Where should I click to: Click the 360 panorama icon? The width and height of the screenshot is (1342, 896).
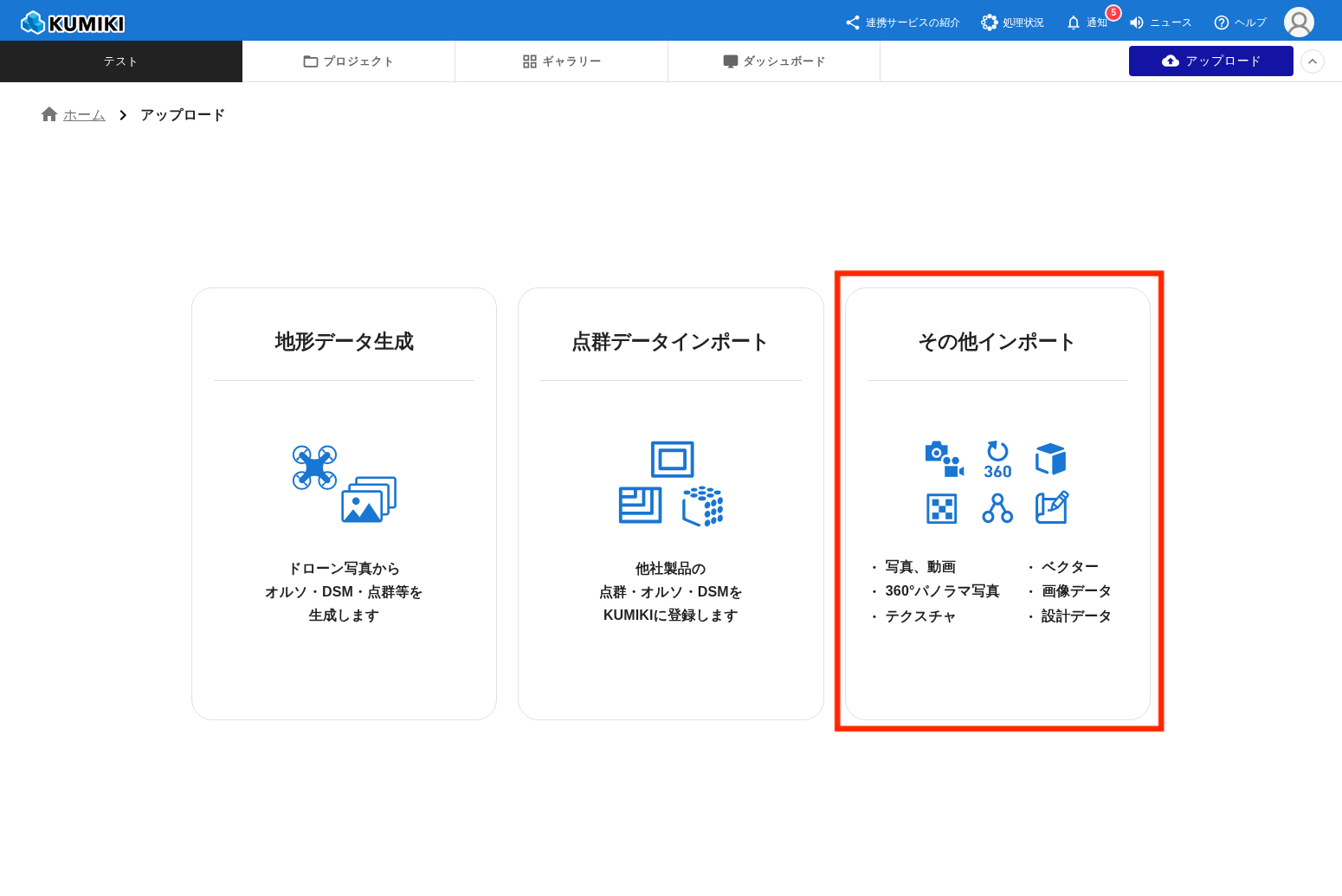point(997,460)
